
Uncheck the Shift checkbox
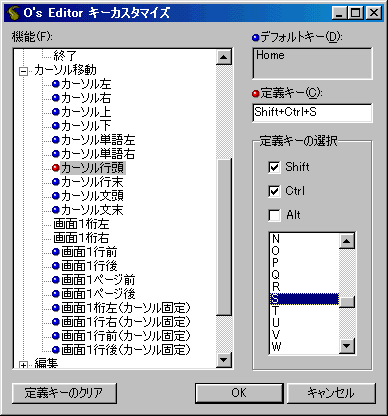(x=274, y=167)
